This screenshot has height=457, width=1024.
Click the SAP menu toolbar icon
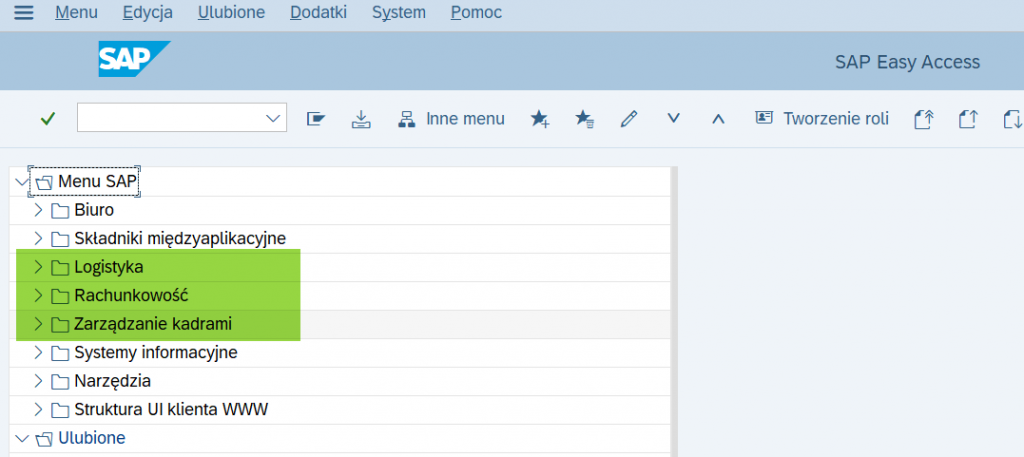click(x=317, y=119)
